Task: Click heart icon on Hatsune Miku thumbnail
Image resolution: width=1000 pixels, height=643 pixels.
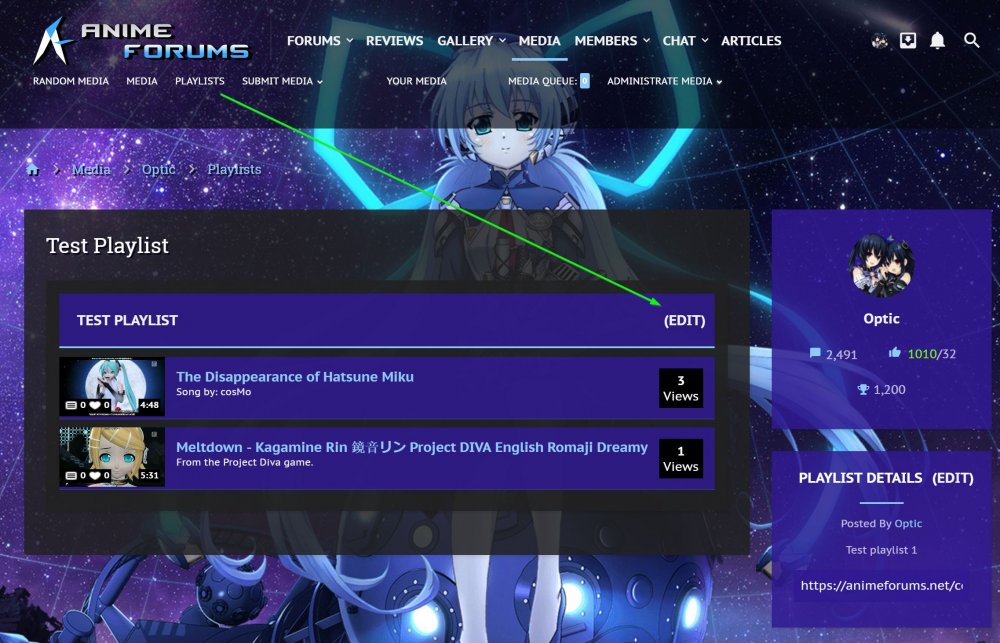Action: pos(95,405)
